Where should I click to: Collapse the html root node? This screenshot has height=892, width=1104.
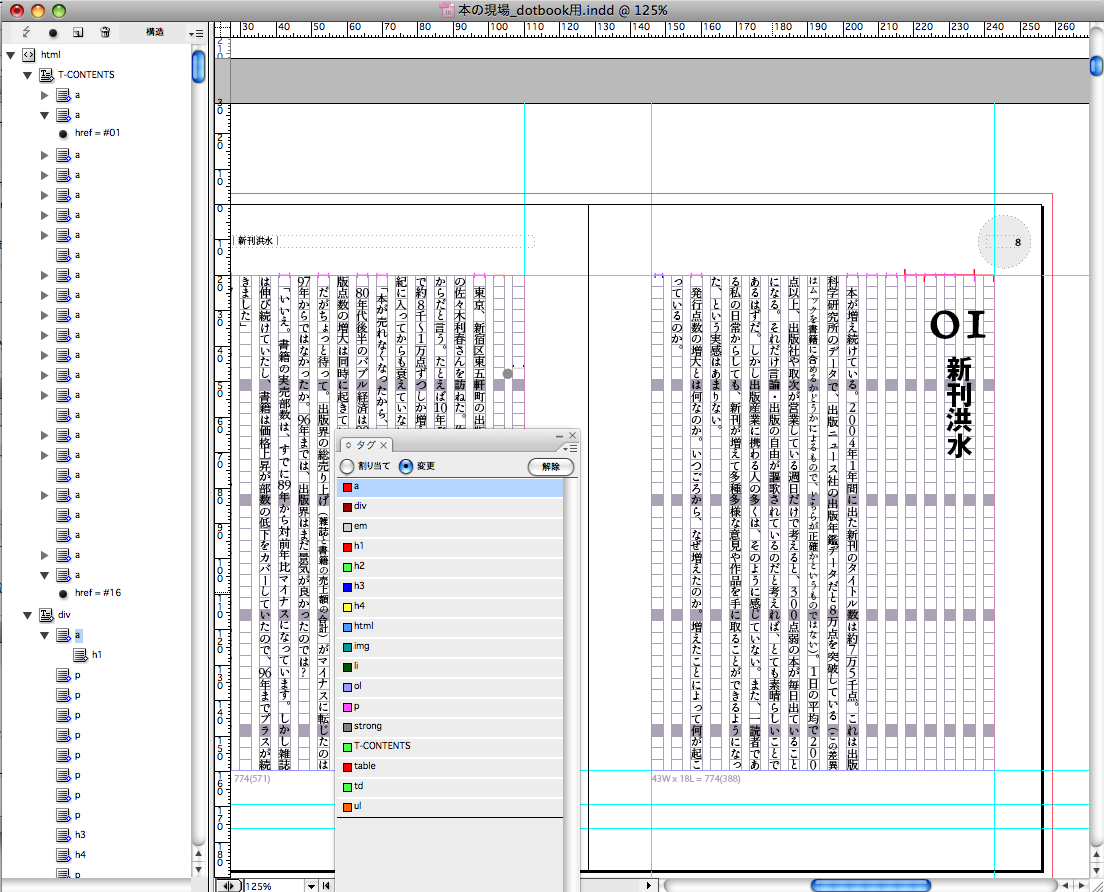click(11, 55)
